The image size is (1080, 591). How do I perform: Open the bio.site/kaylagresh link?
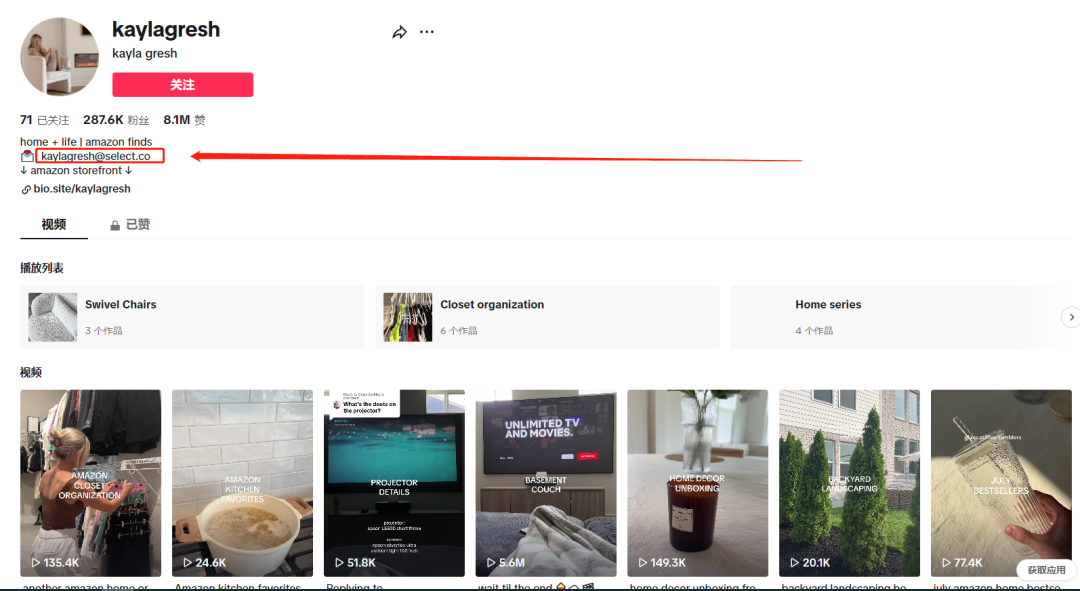coord(82,189)
